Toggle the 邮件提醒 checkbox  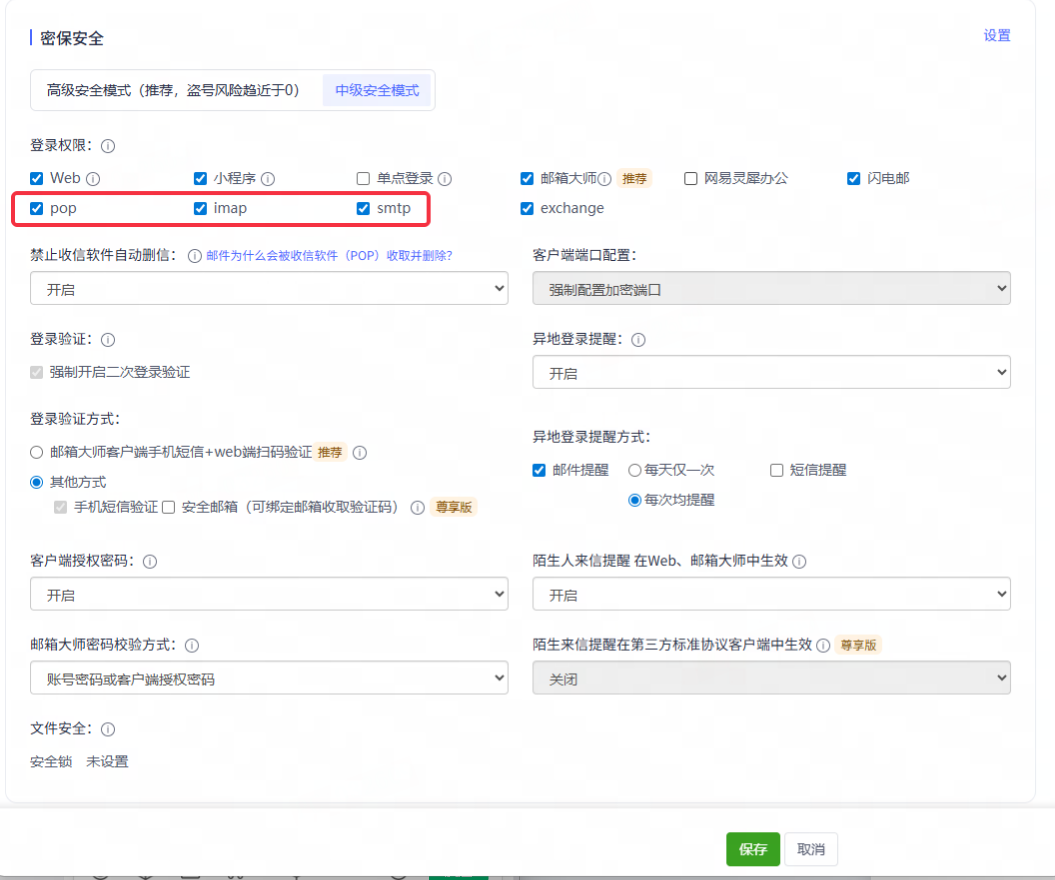pyautogui.click(x=539, y=470)
